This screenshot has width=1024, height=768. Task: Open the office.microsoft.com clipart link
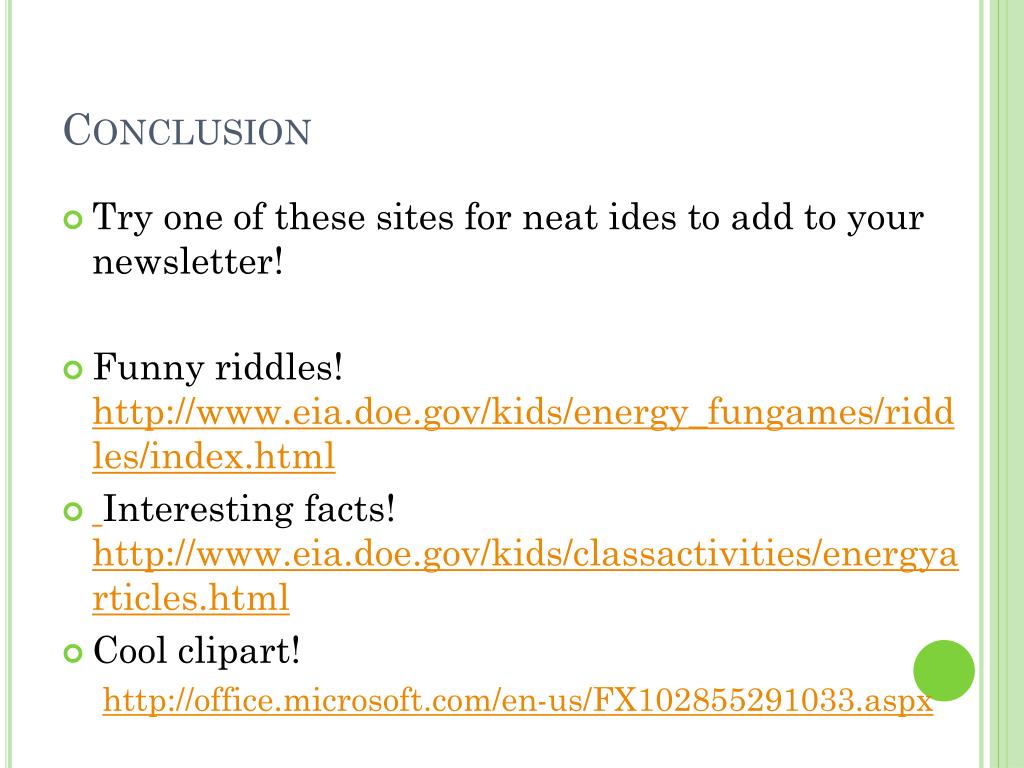click(x=517, y=701)
